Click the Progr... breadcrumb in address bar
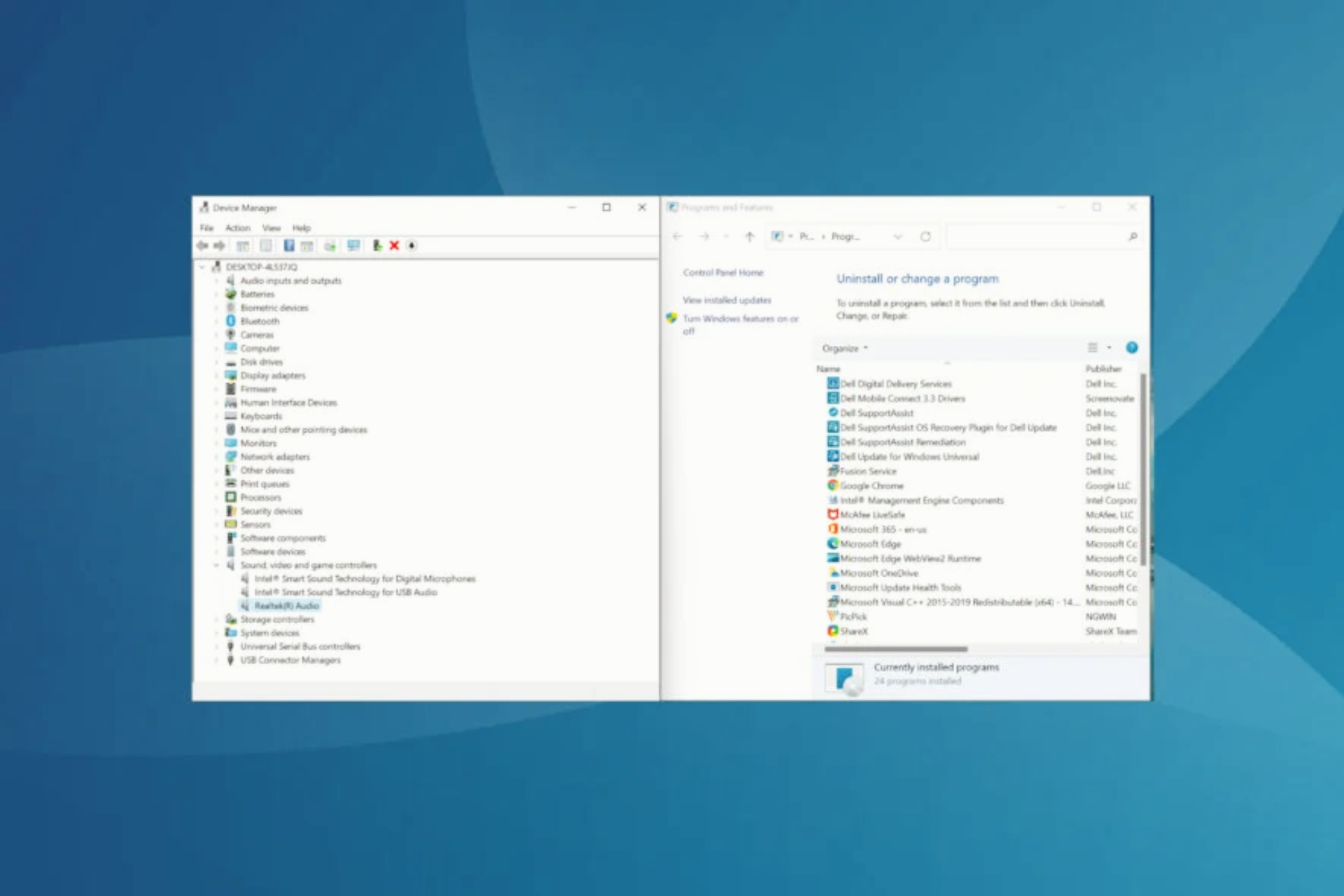 846,237
